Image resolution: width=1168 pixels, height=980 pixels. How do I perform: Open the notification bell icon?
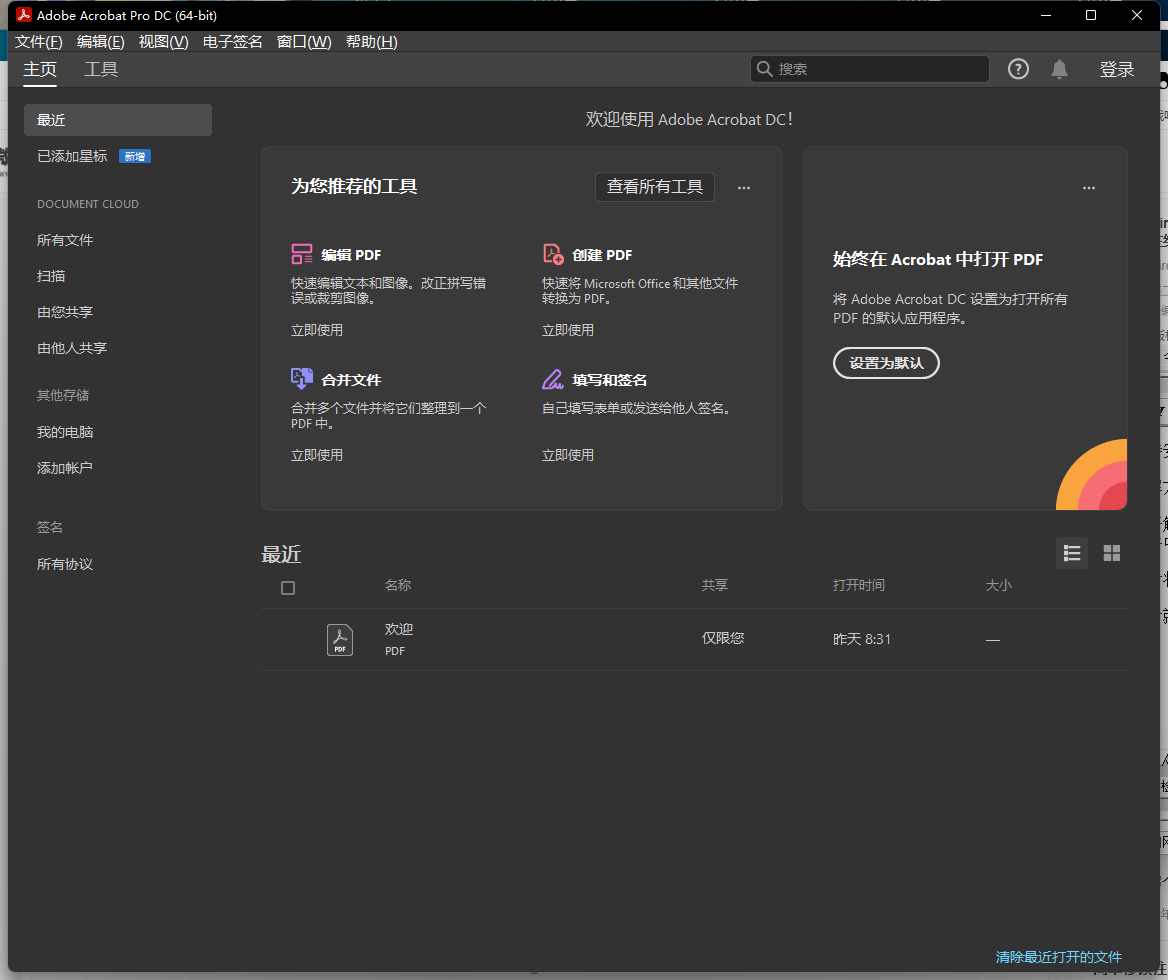(x=1059, y=69)
